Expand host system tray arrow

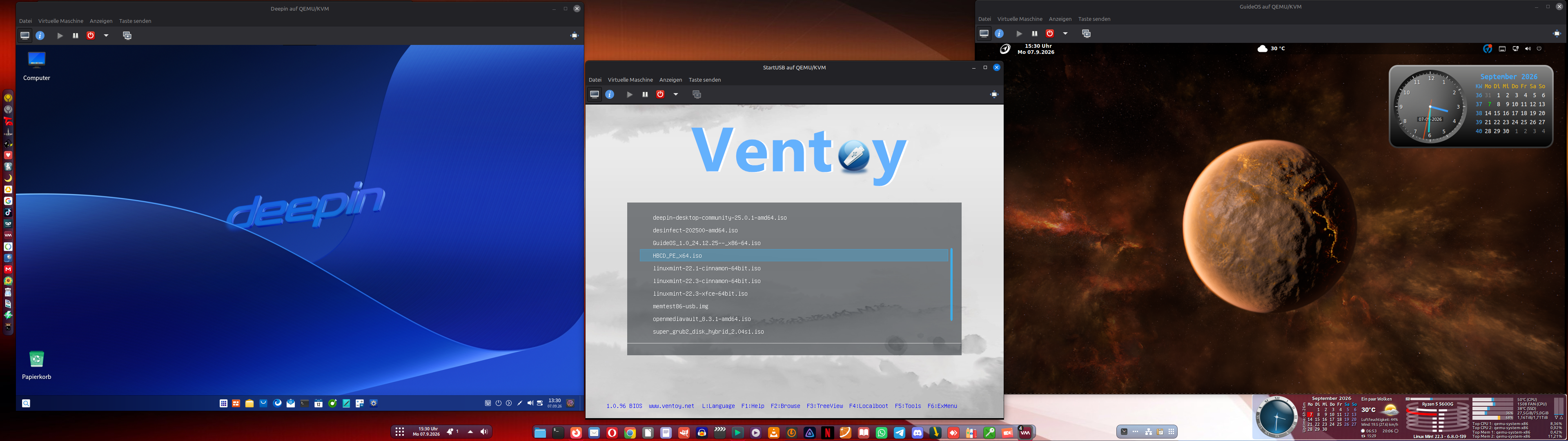470,432
